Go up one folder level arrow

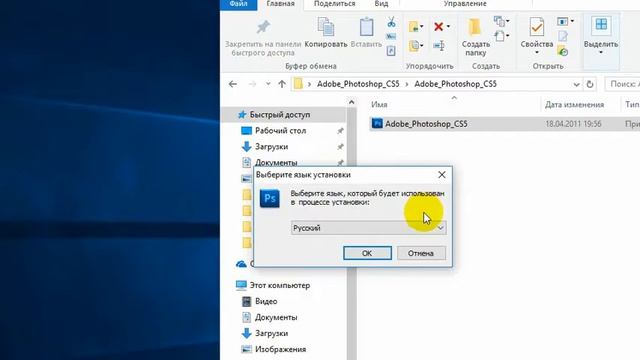point(282,84)
